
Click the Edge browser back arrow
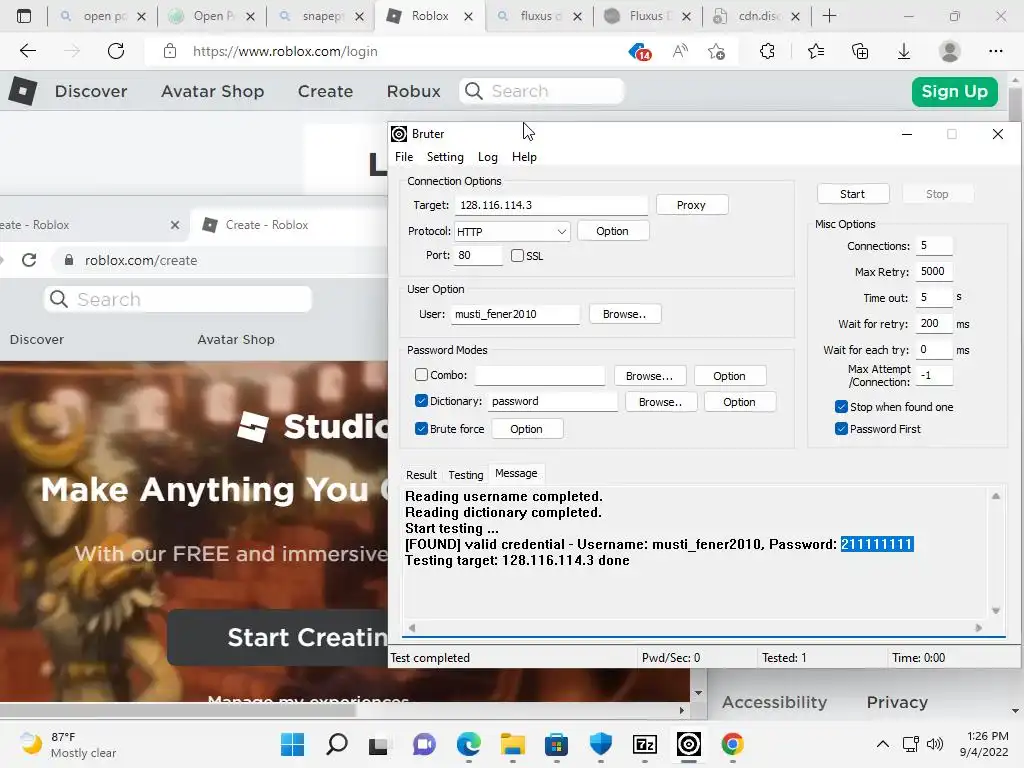(x=27, y=51)
